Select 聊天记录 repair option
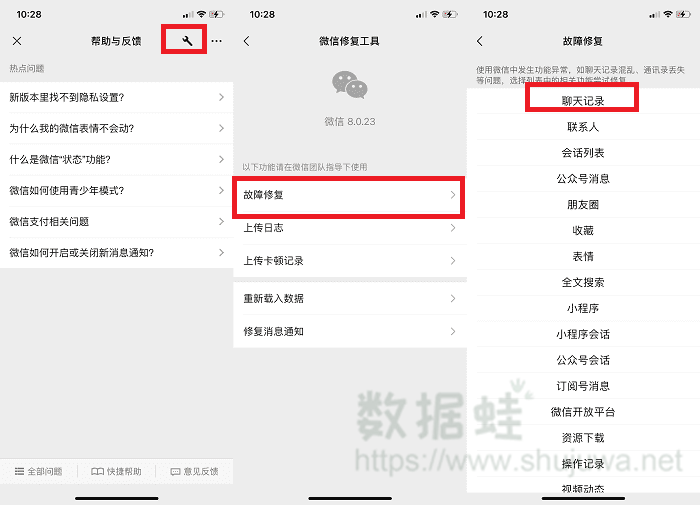This screenshot has height=505, width=700. pos(583,101)
